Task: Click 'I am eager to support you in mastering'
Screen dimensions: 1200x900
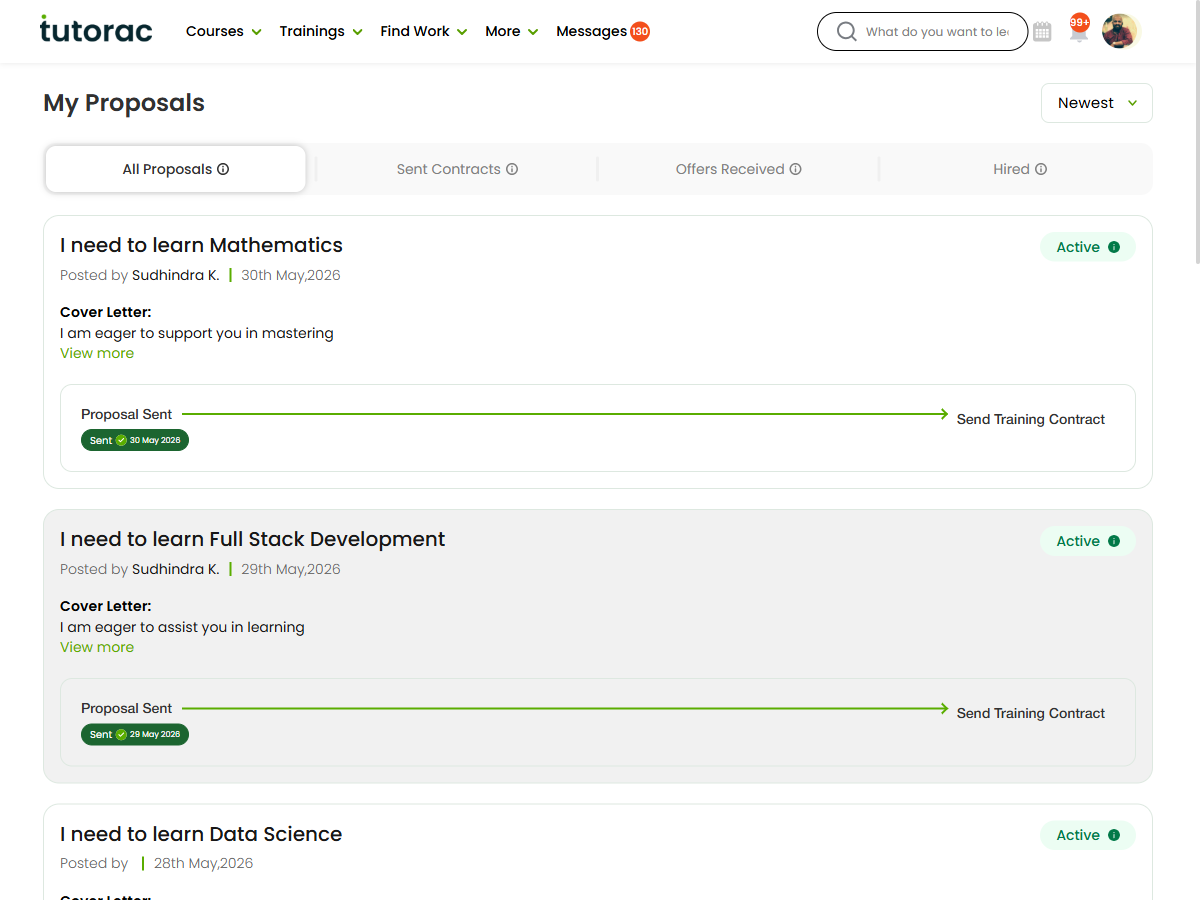Action: [x=197, y=333]
